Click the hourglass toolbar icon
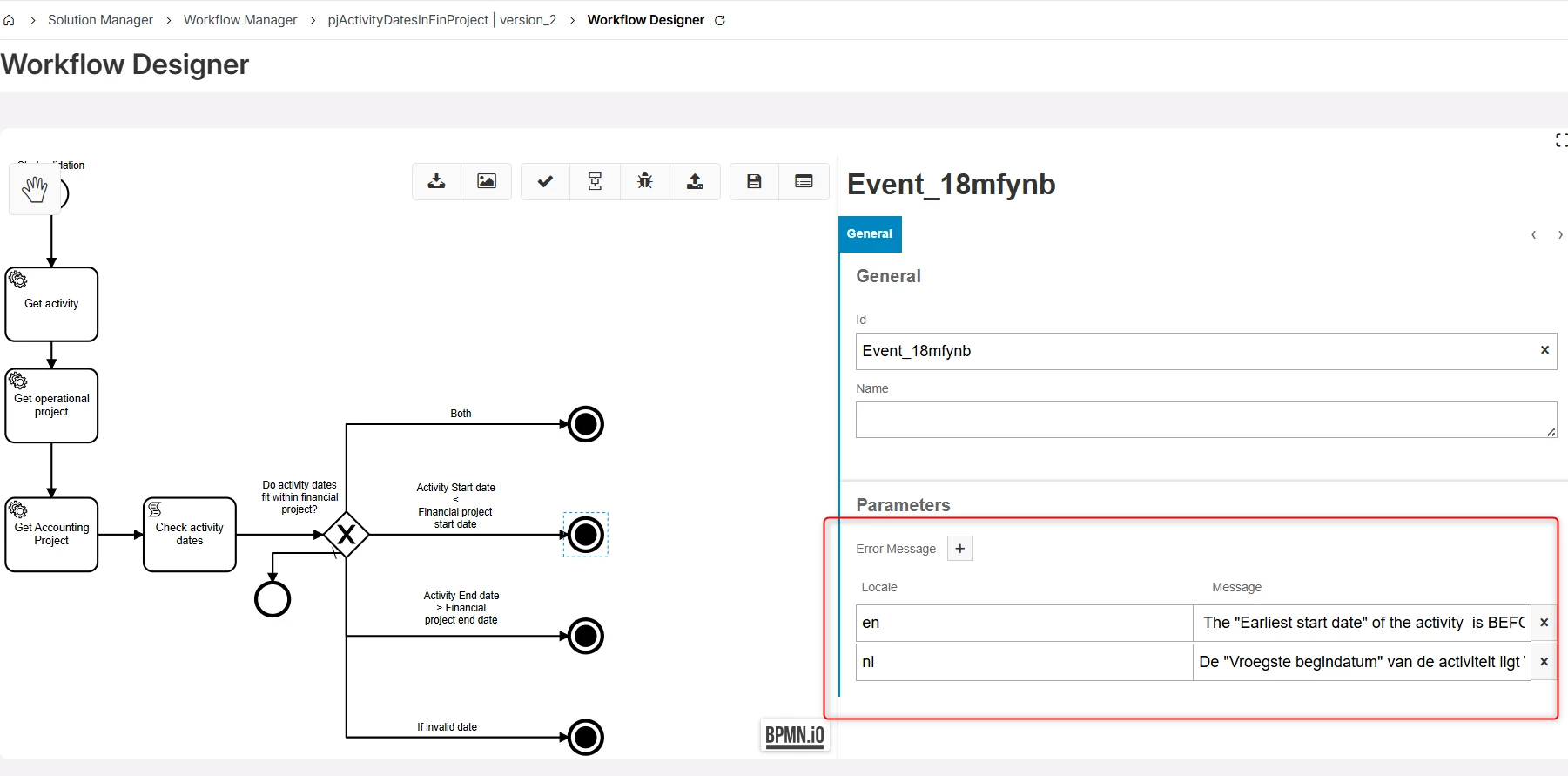 596,181
